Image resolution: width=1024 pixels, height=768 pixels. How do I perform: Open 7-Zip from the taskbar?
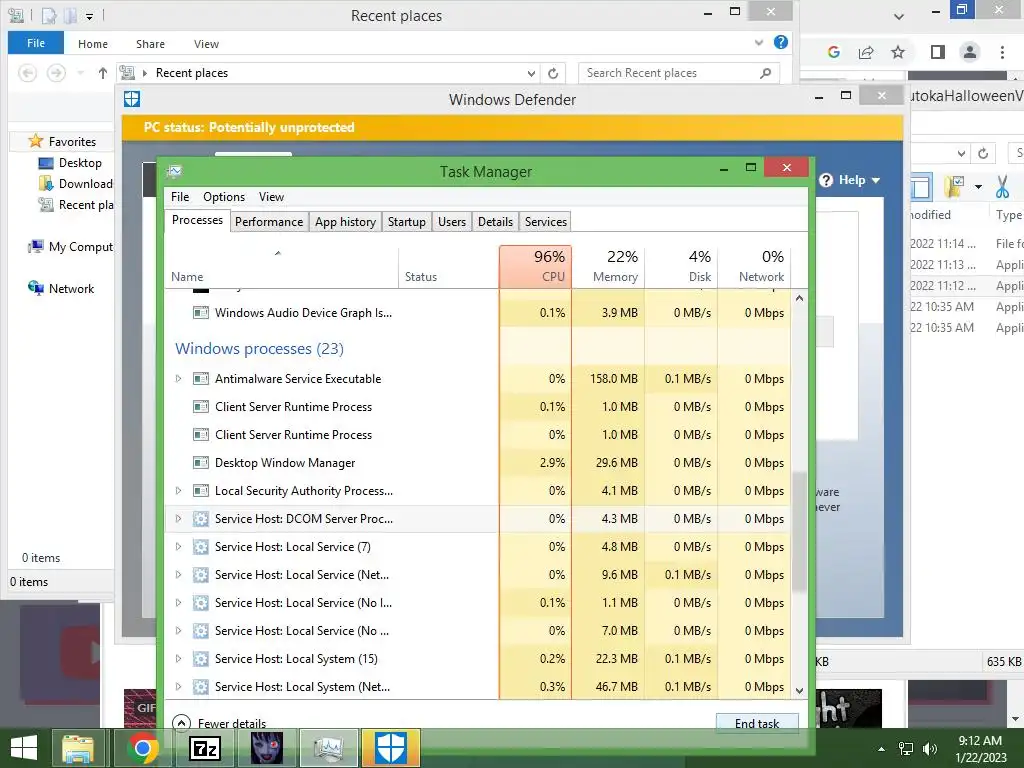coord(204,748)
